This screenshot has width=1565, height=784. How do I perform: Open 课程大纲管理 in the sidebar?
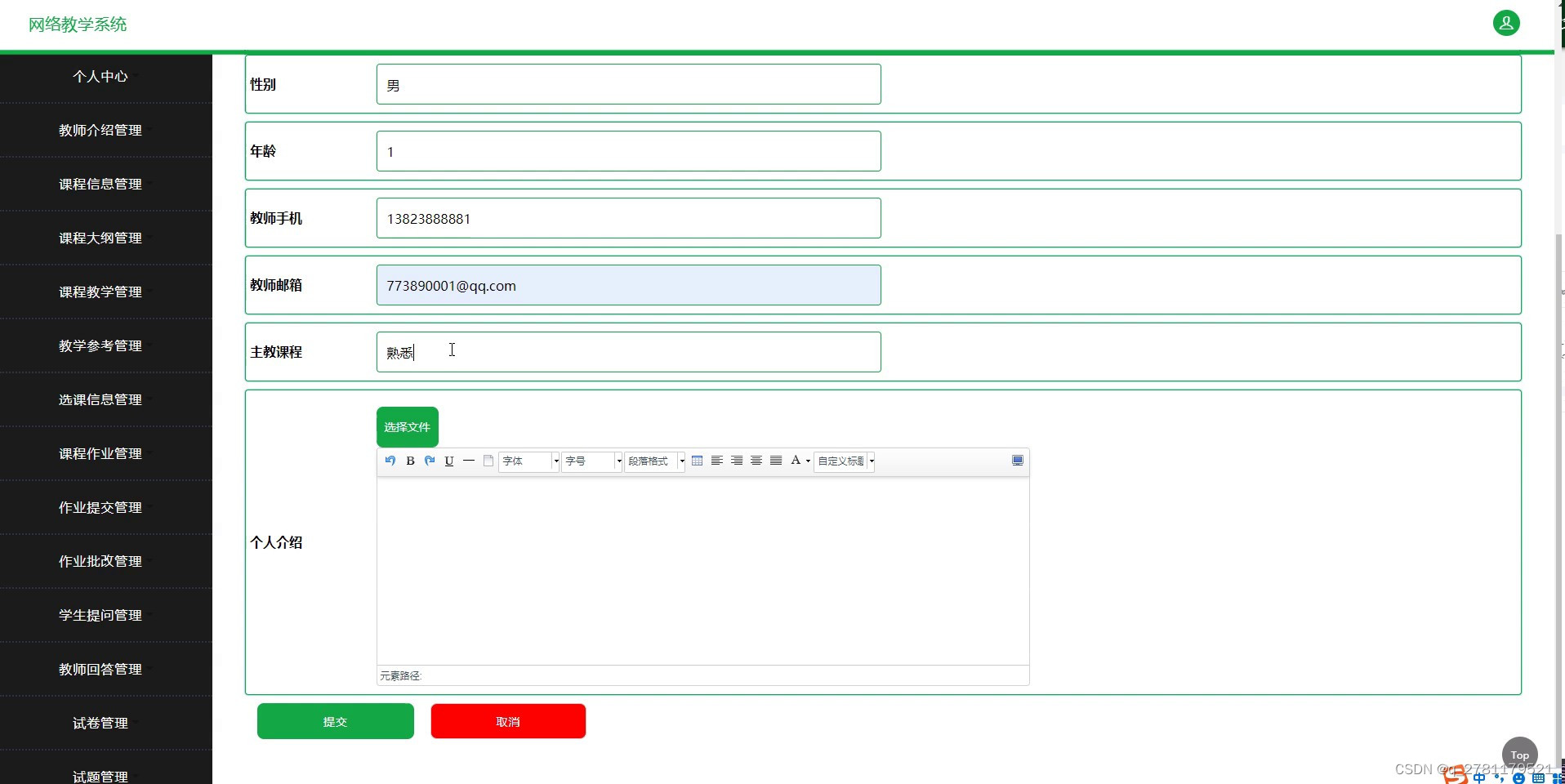pyautogui.click(x=100, y=238)
